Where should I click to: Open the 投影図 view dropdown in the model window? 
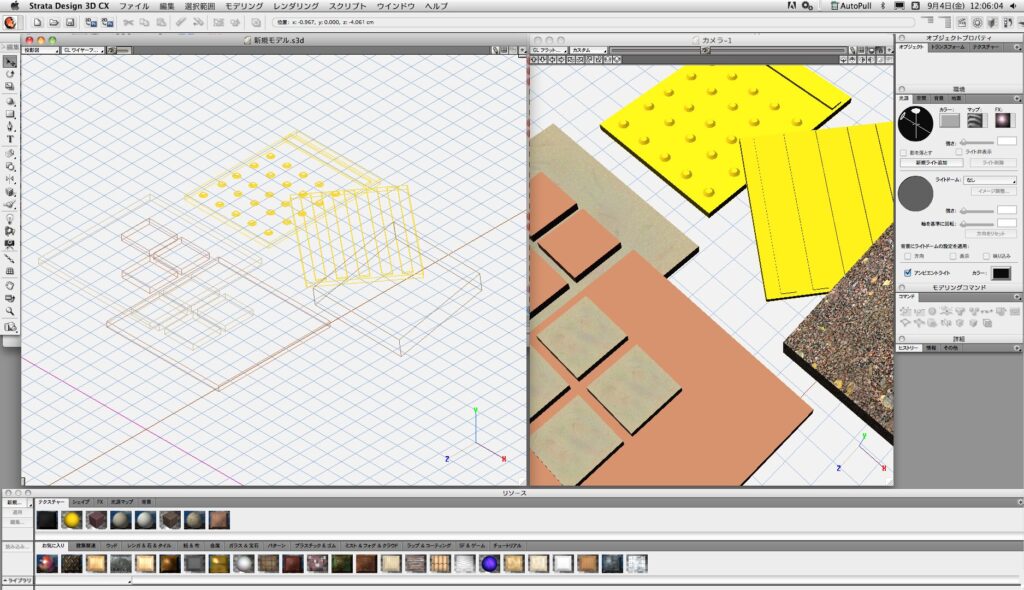click(40, 49)
